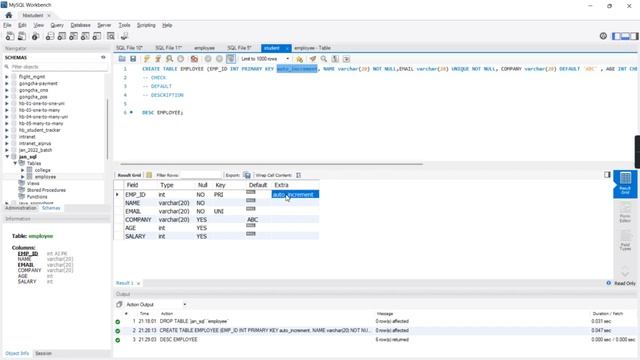Expand the gongcha-payment schema

pos(7,83)
